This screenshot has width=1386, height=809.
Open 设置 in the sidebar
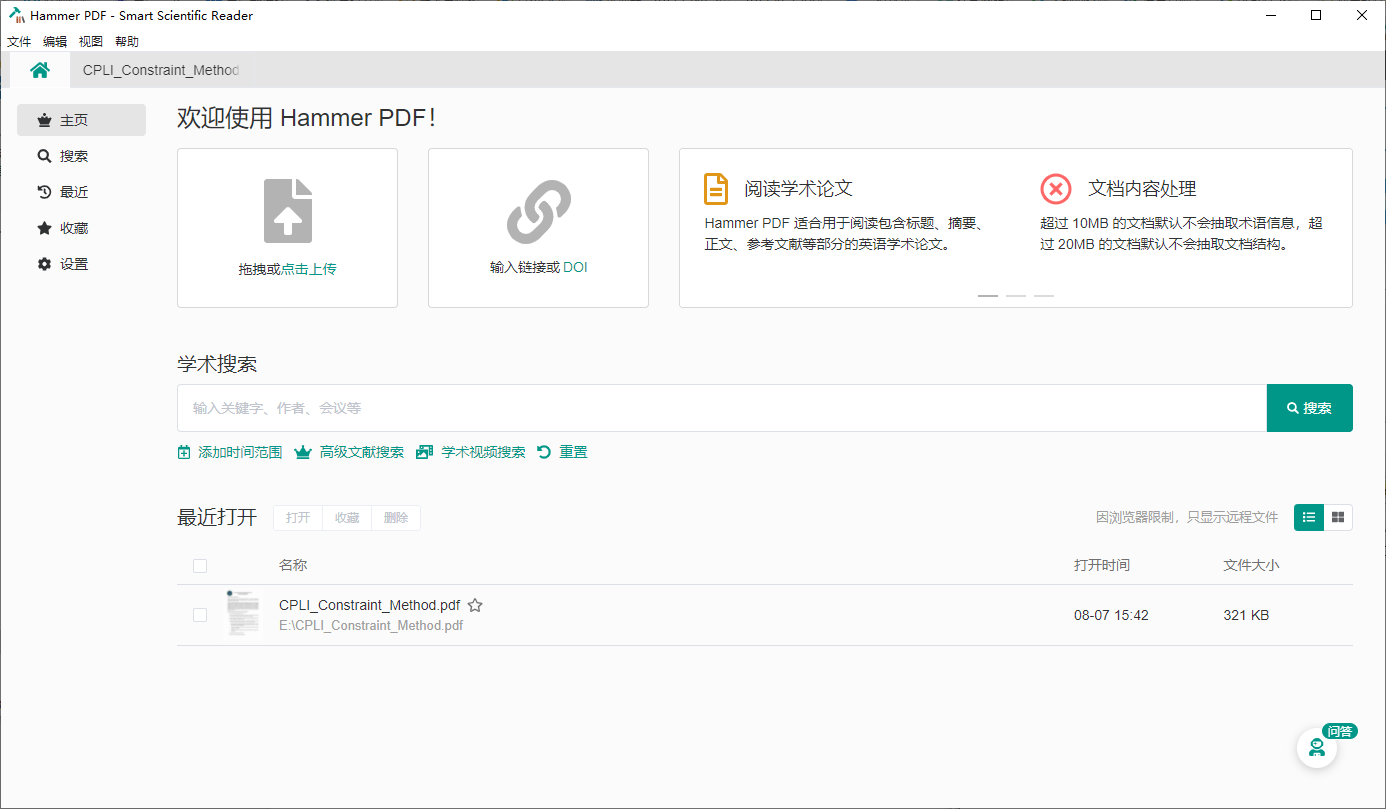tap(82, 264)
